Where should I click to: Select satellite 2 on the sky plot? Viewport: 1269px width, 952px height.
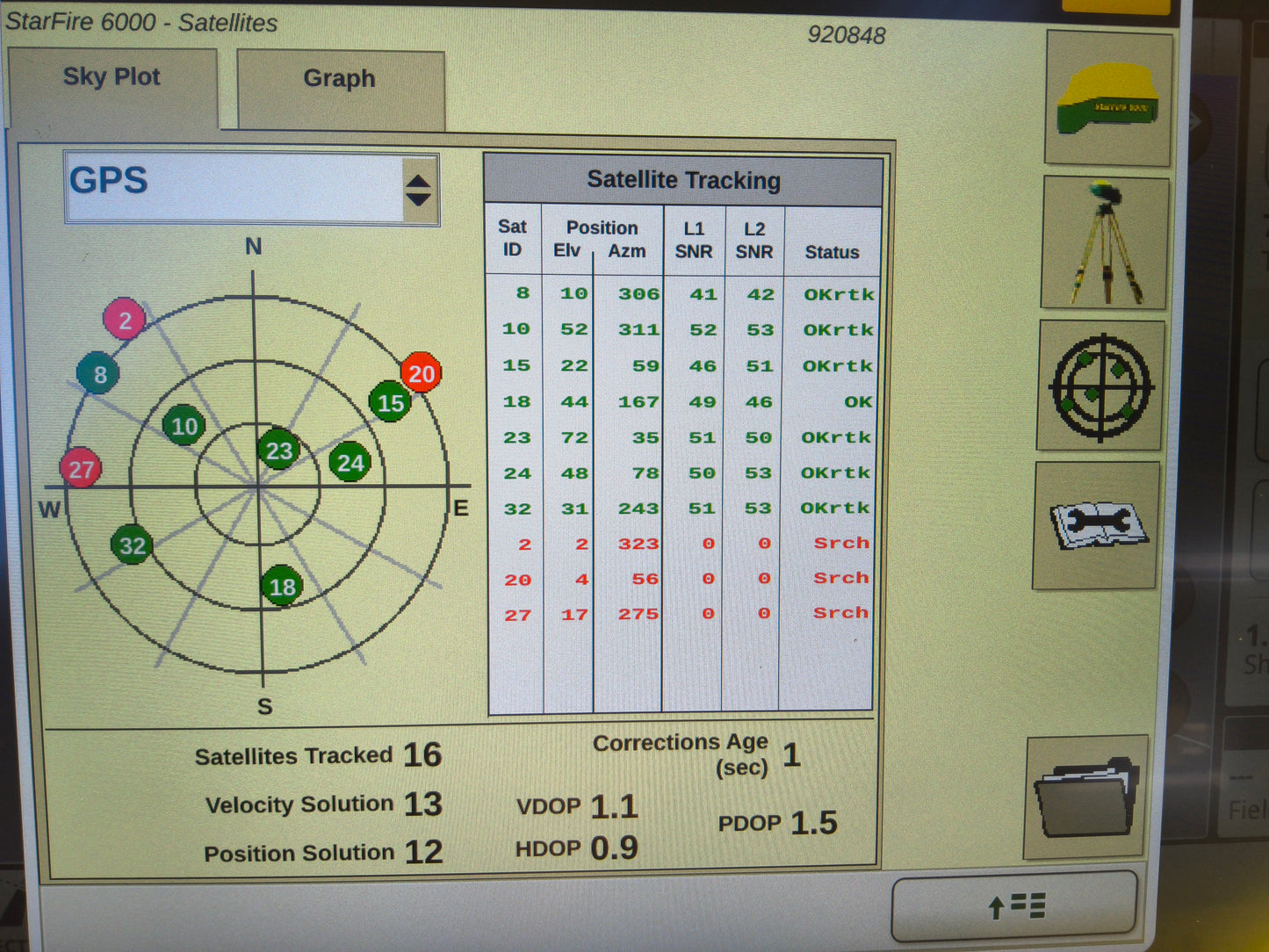coord(125,320)
